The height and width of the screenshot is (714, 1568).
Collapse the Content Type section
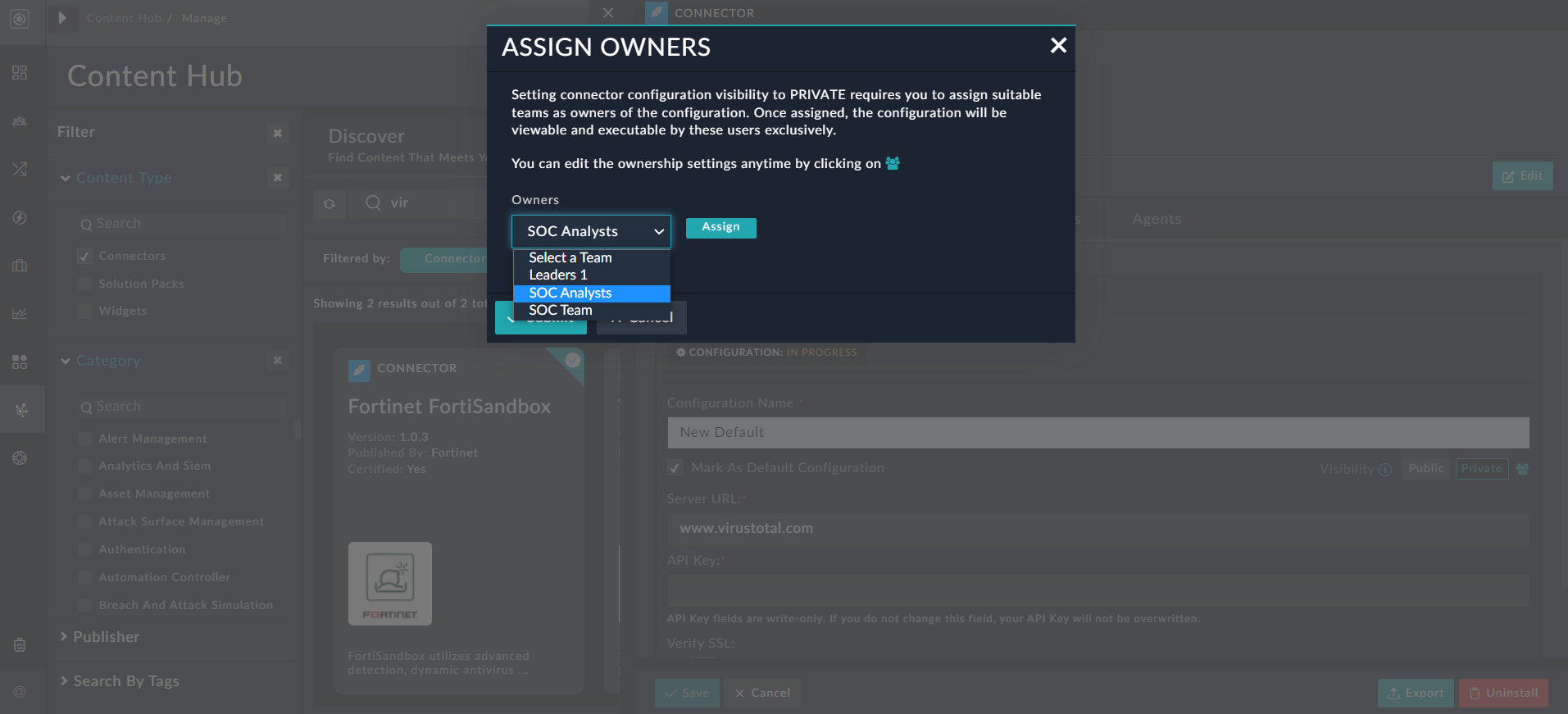pyautogui.click(x=65, y=178)
